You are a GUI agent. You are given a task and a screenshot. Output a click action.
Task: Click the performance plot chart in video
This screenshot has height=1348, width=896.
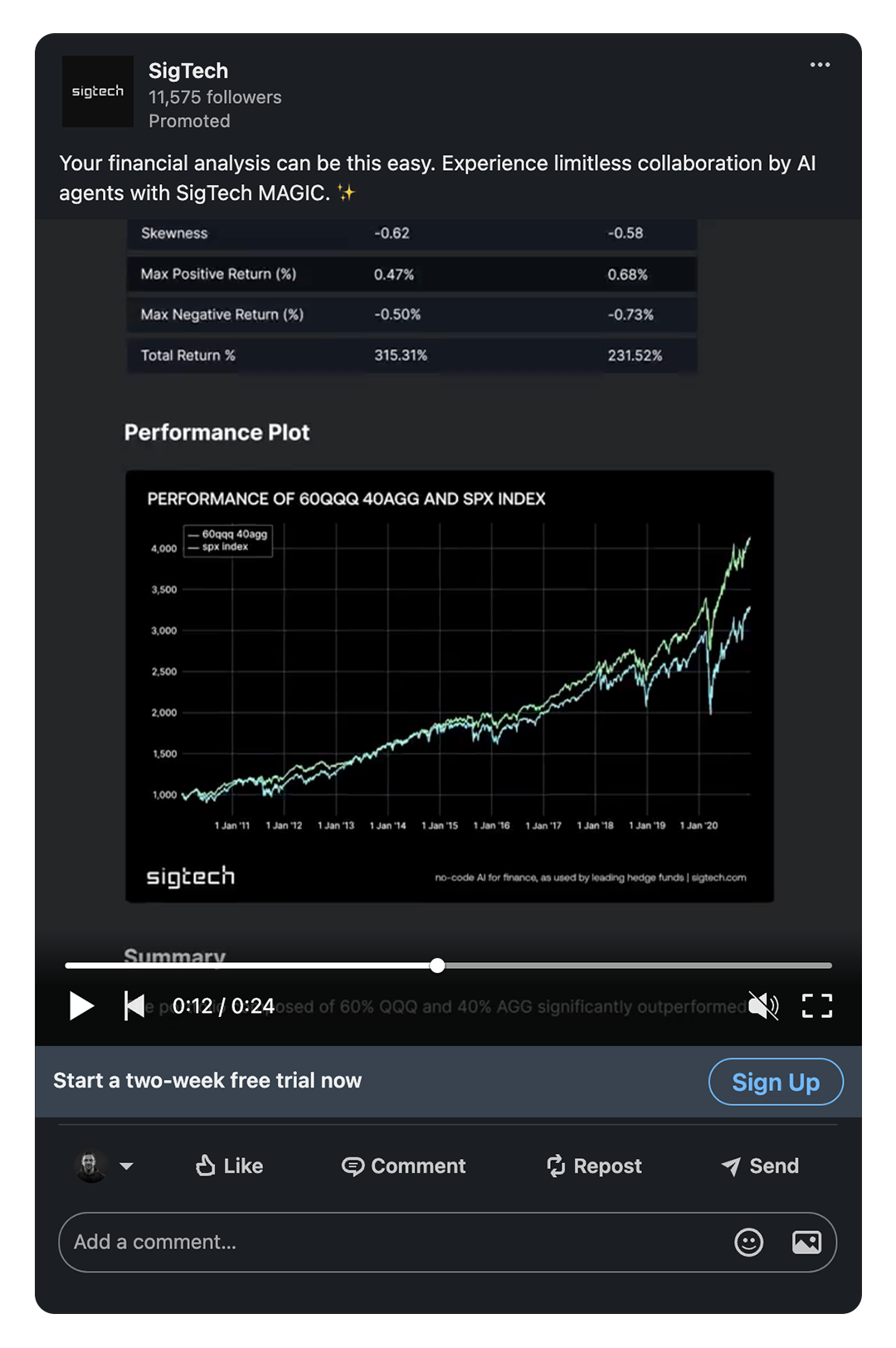pos(450,686)
